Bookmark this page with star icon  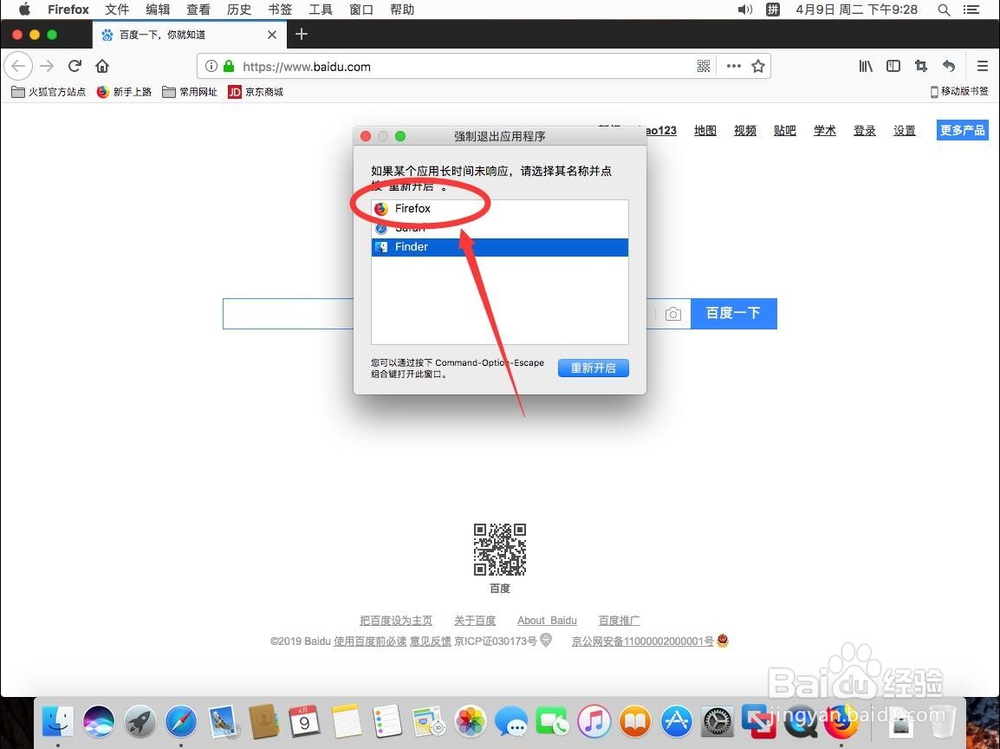758,66
